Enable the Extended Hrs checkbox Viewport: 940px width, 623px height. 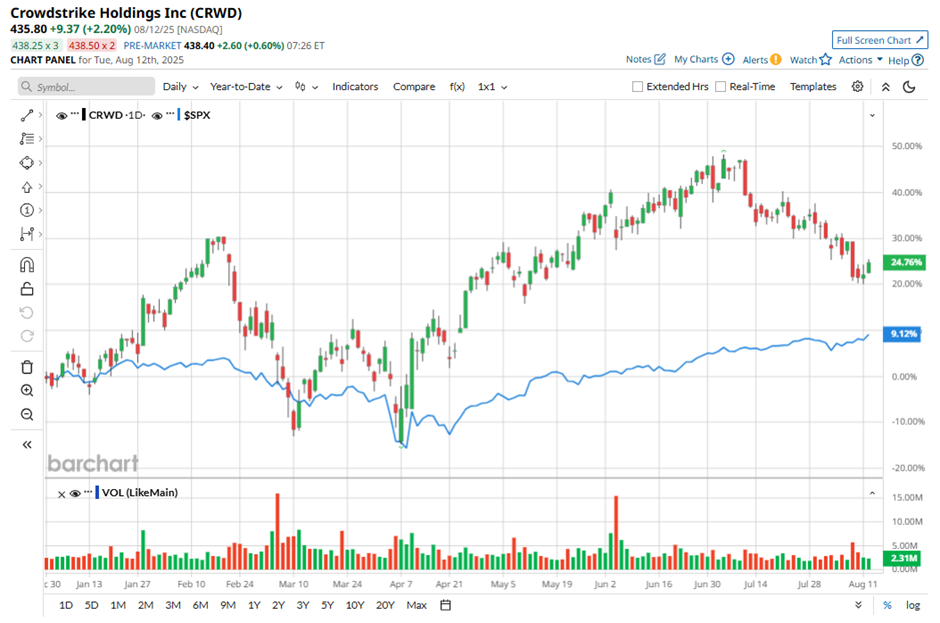pyautogui.click(x=637, y=86)
